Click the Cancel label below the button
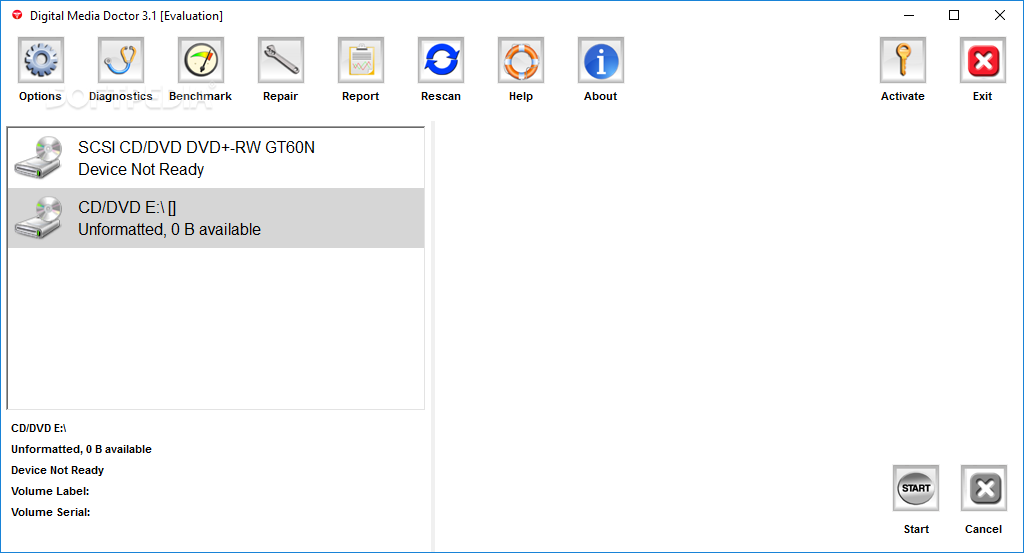Viewport: 1024px width, 553px height. [984, 529]
